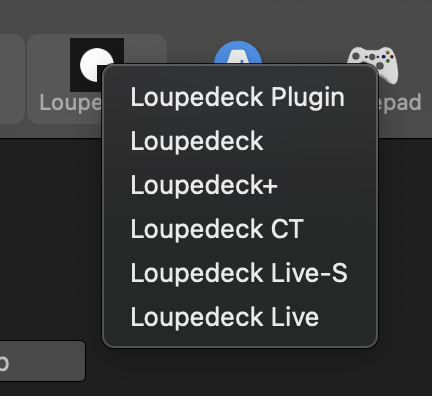Click the grey field at bottom left
Image resolution: width=432 pixels, height=396 pixels.
(x=42, y=361)
